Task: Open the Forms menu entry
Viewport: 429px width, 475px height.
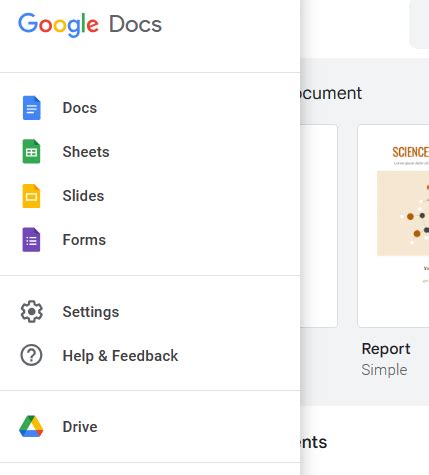Action: click(150, 240)
